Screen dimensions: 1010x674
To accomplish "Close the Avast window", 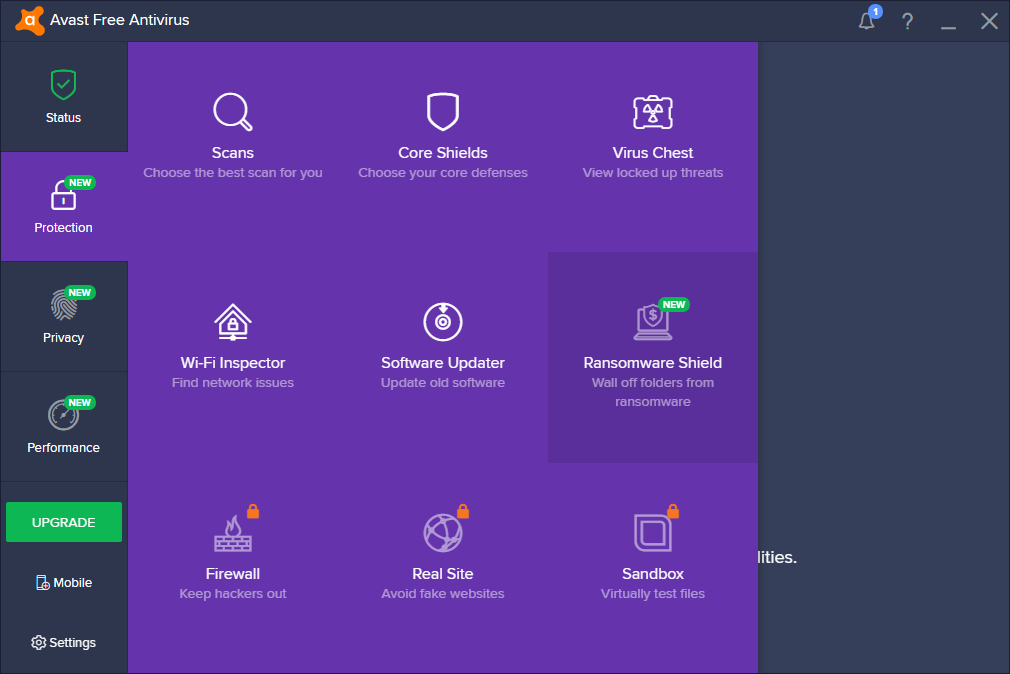I will click(x=989, y=21).
